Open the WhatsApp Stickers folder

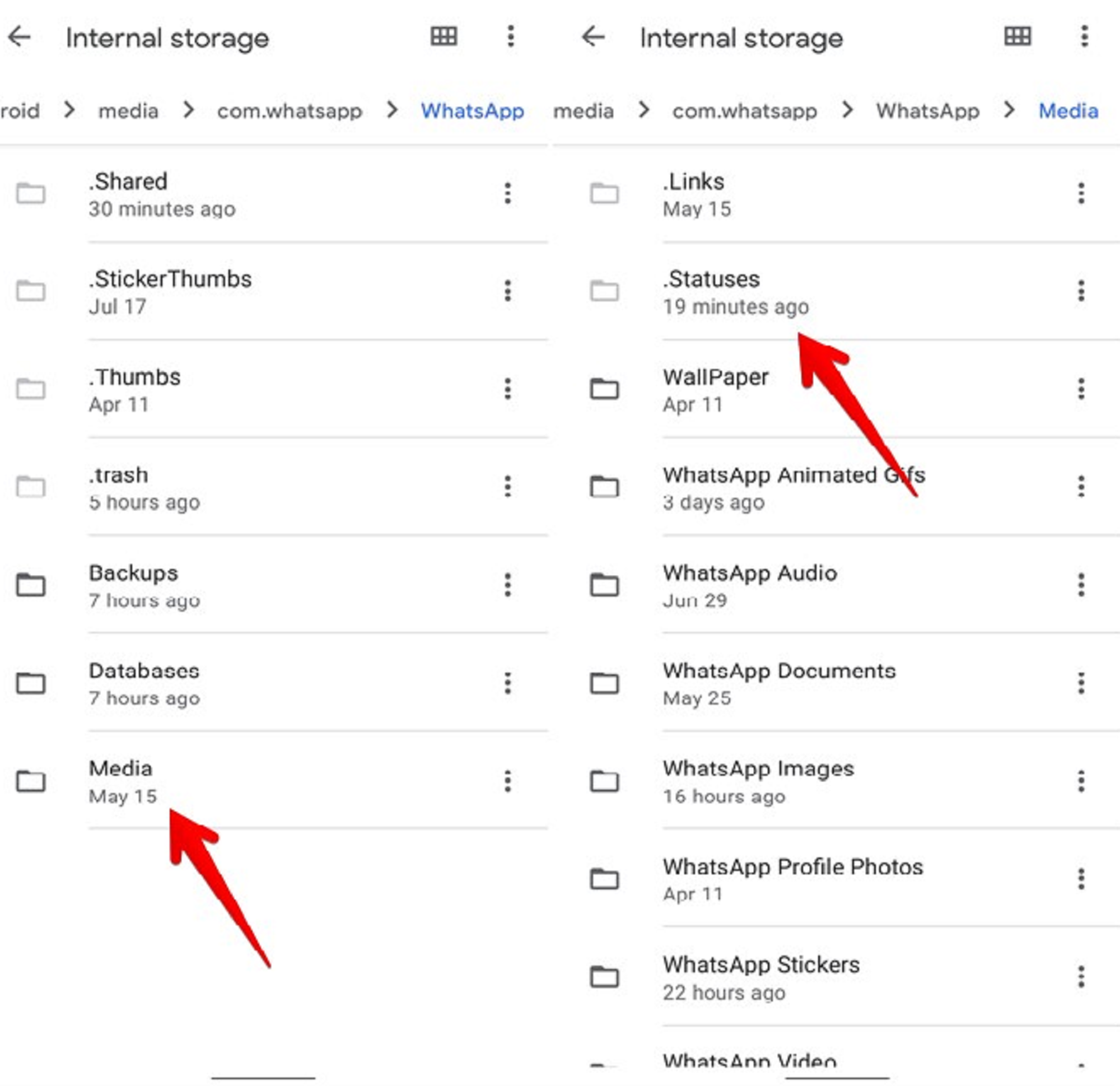pyautogui.click(x=836, y=977)
